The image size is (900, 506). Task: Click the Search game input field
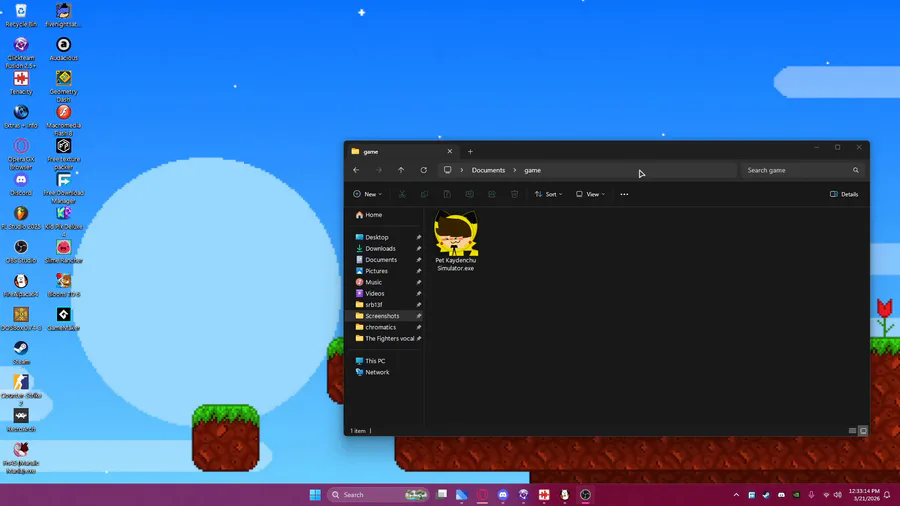[802, 170]
